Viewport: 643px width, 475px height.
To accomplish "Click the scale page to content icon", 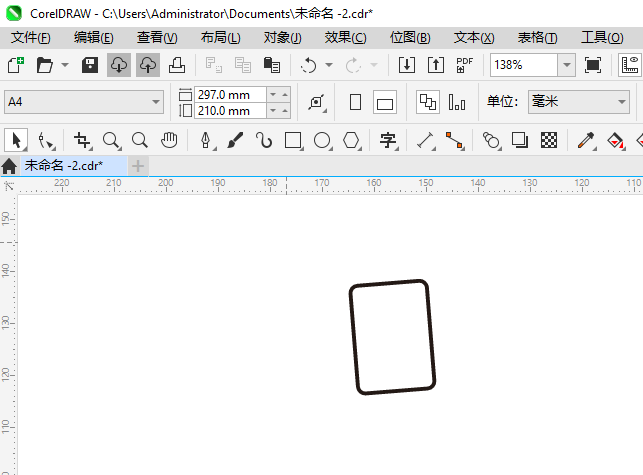I will [x=317, y=102].
